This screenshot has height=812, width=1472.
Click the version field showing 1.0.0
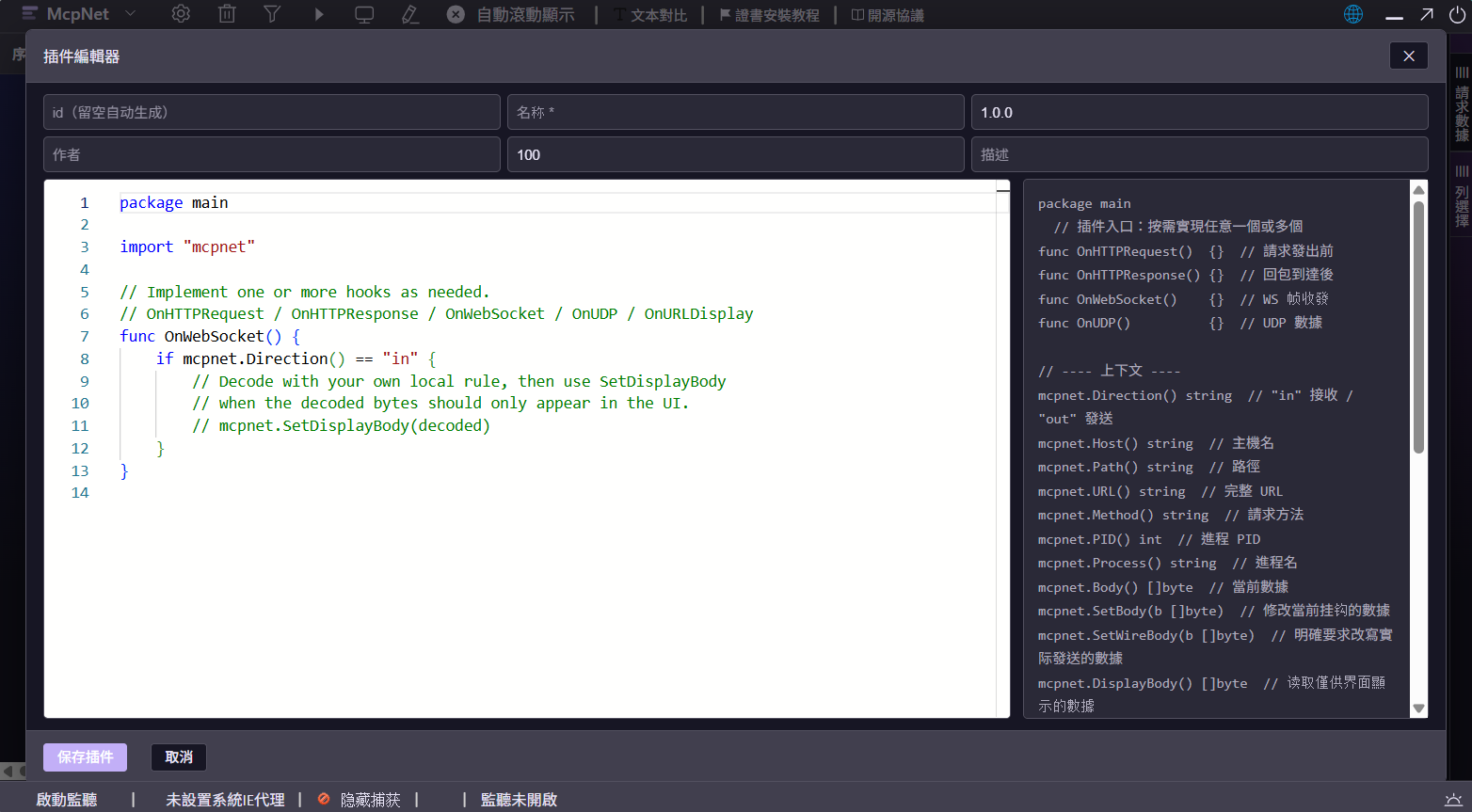[x=1200, y=112]
